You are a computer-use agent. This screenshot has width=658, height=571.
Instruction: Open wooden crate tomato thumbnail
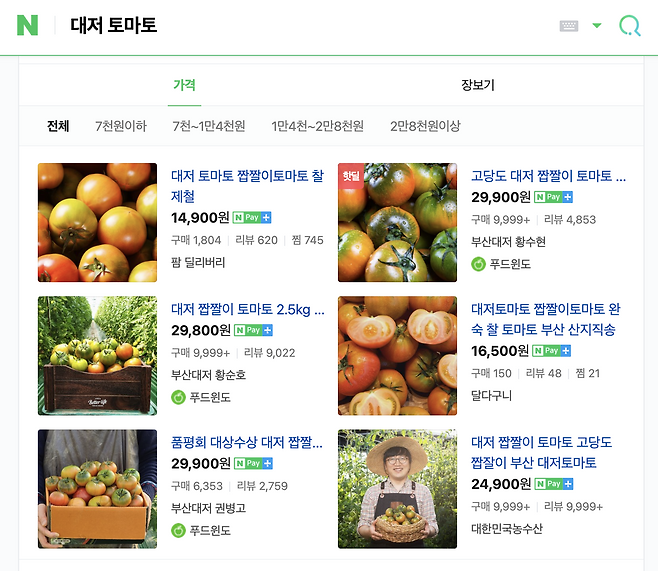[97, 356]
